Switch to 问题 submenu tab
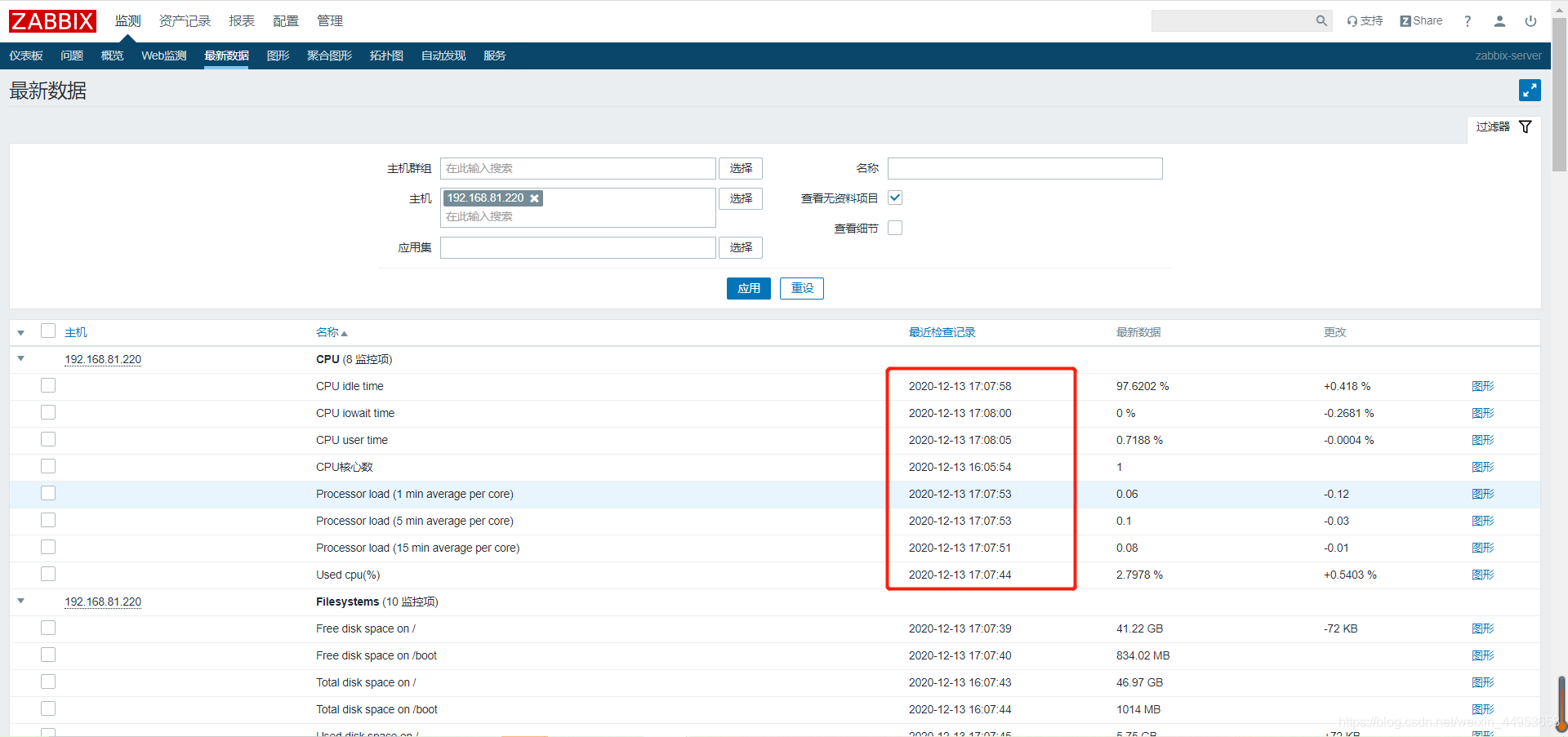Image resolution: width=1568 pixels, height=737 pixels. pos(72,55)
